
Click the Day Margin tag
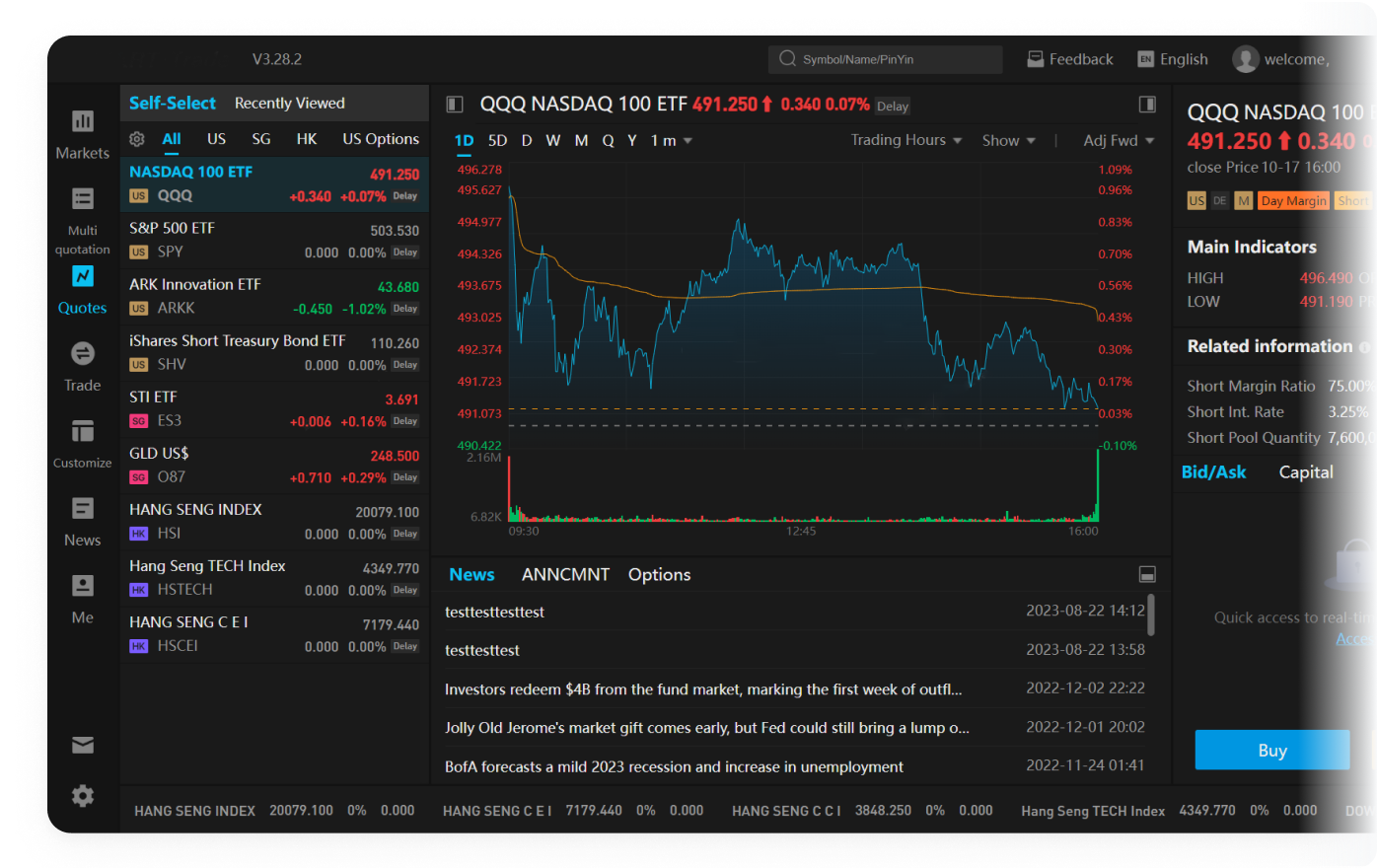click(x=1293, y=200)
